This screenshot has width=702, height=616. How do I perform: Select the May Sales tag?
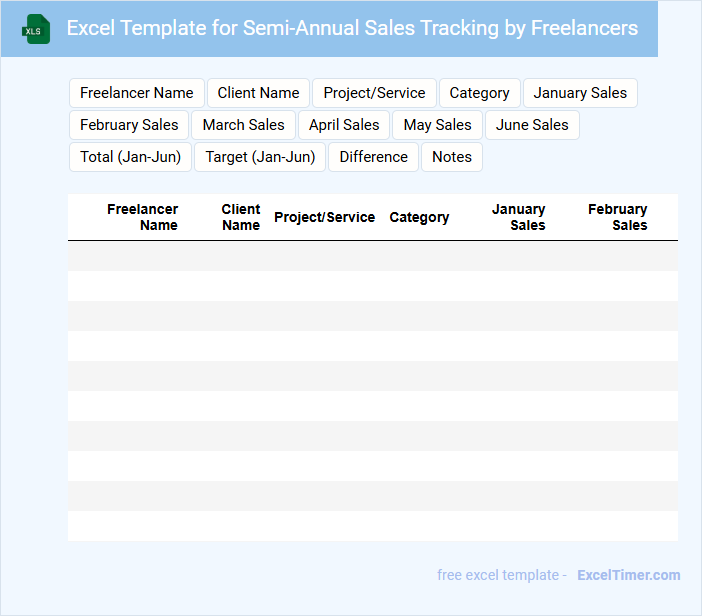tap(438, 125)
